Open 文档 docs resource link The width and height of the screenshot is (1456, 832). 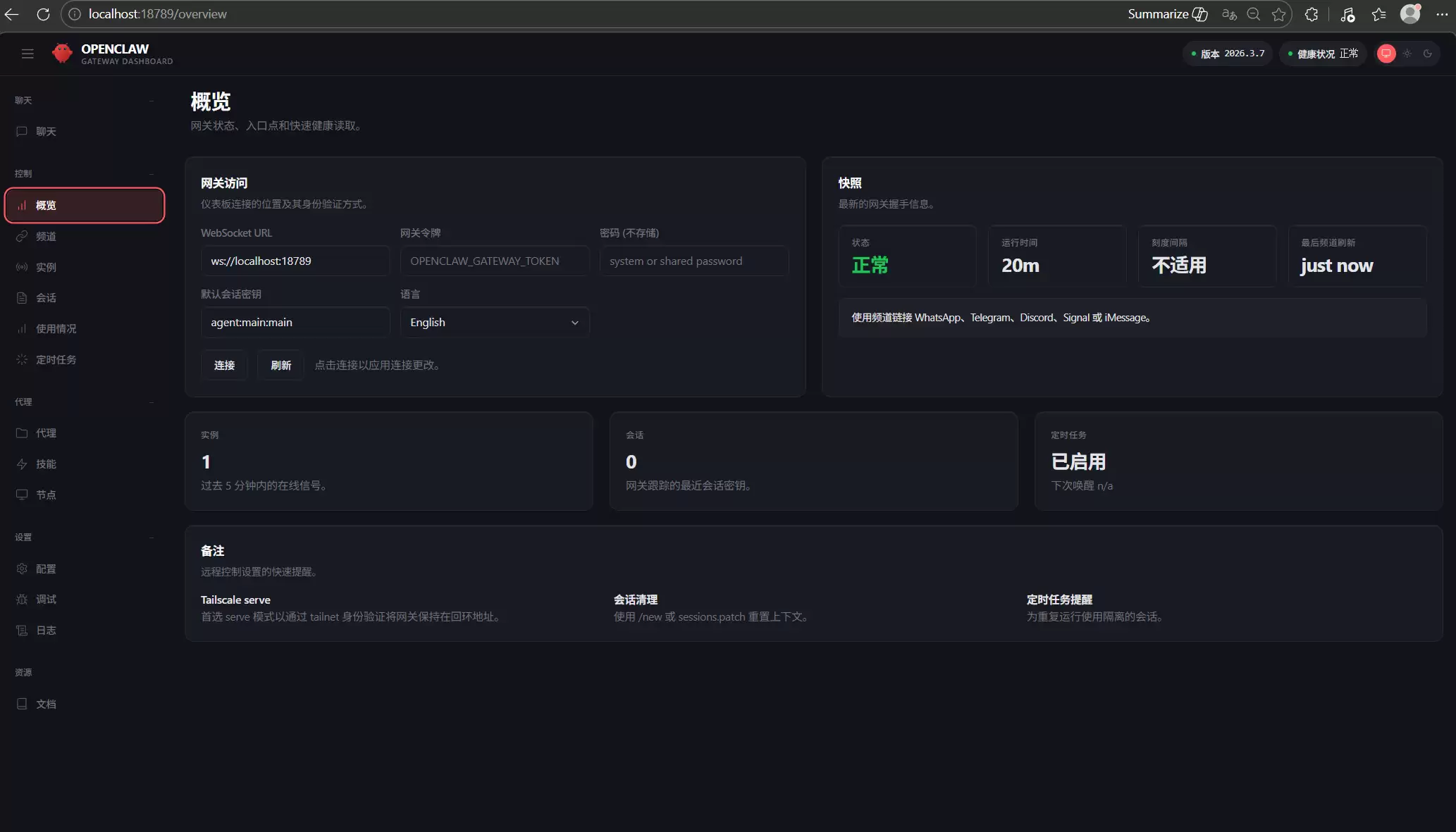pos(46,704)
